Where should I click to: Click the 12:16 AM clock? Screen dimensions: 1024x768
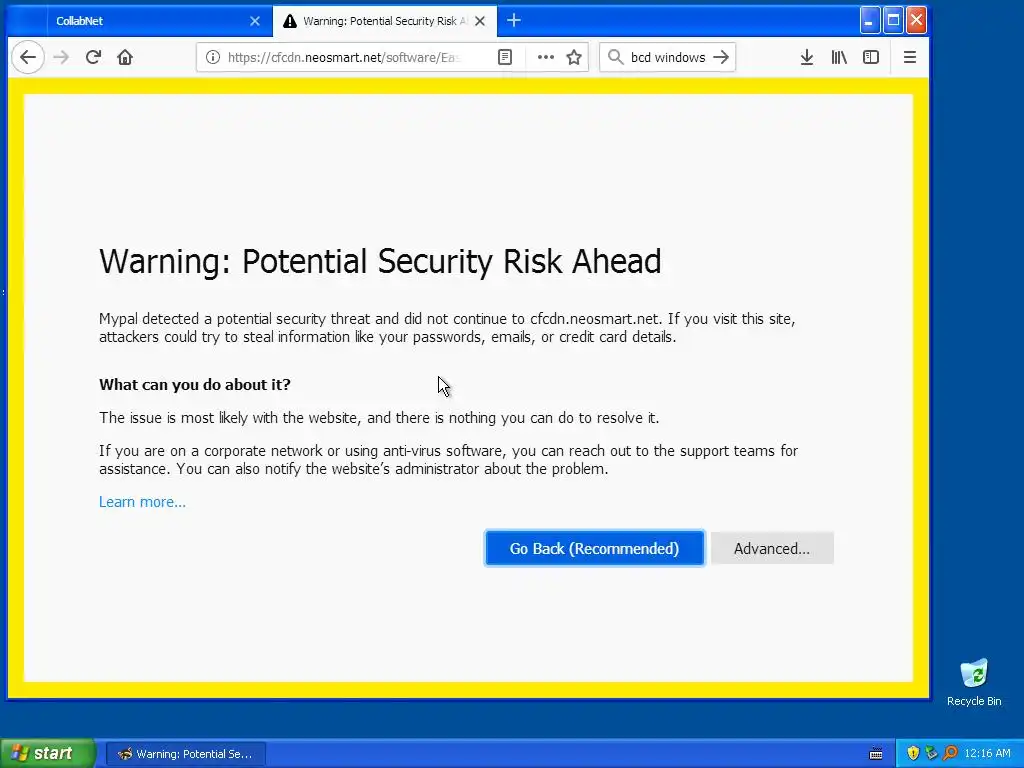tap(987, 753)
